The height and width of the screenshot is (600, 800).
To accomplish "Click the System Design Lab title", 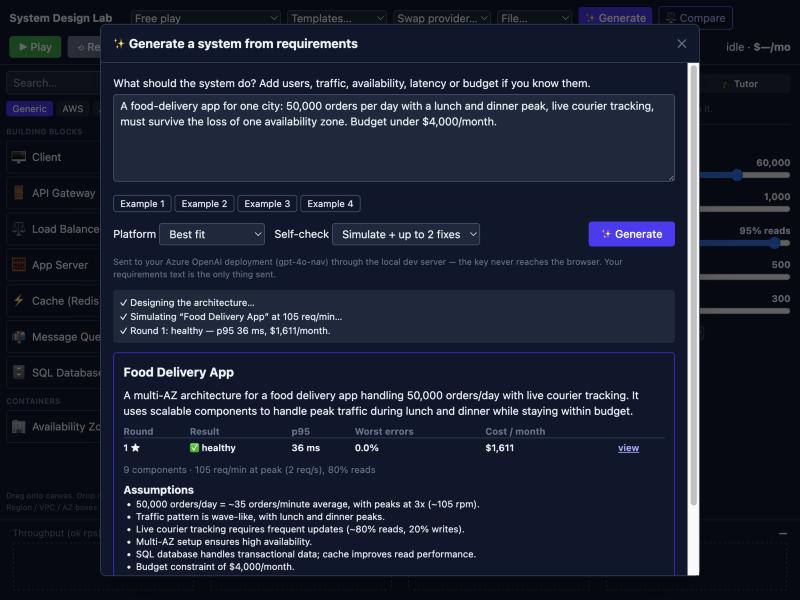I will pos(61,18).
